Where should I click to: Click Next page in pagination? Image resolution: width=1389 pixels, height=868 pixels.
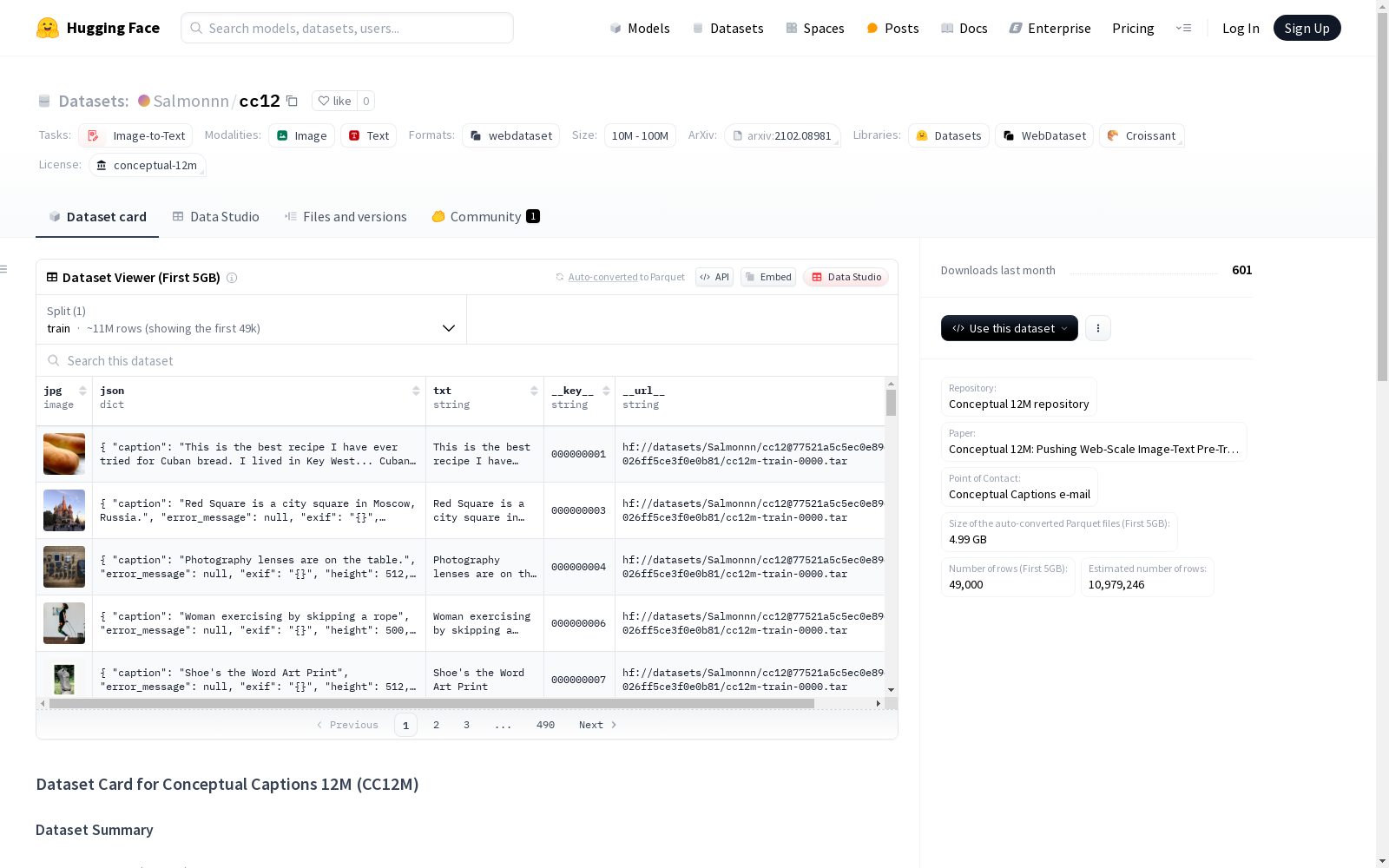point(598,725)
